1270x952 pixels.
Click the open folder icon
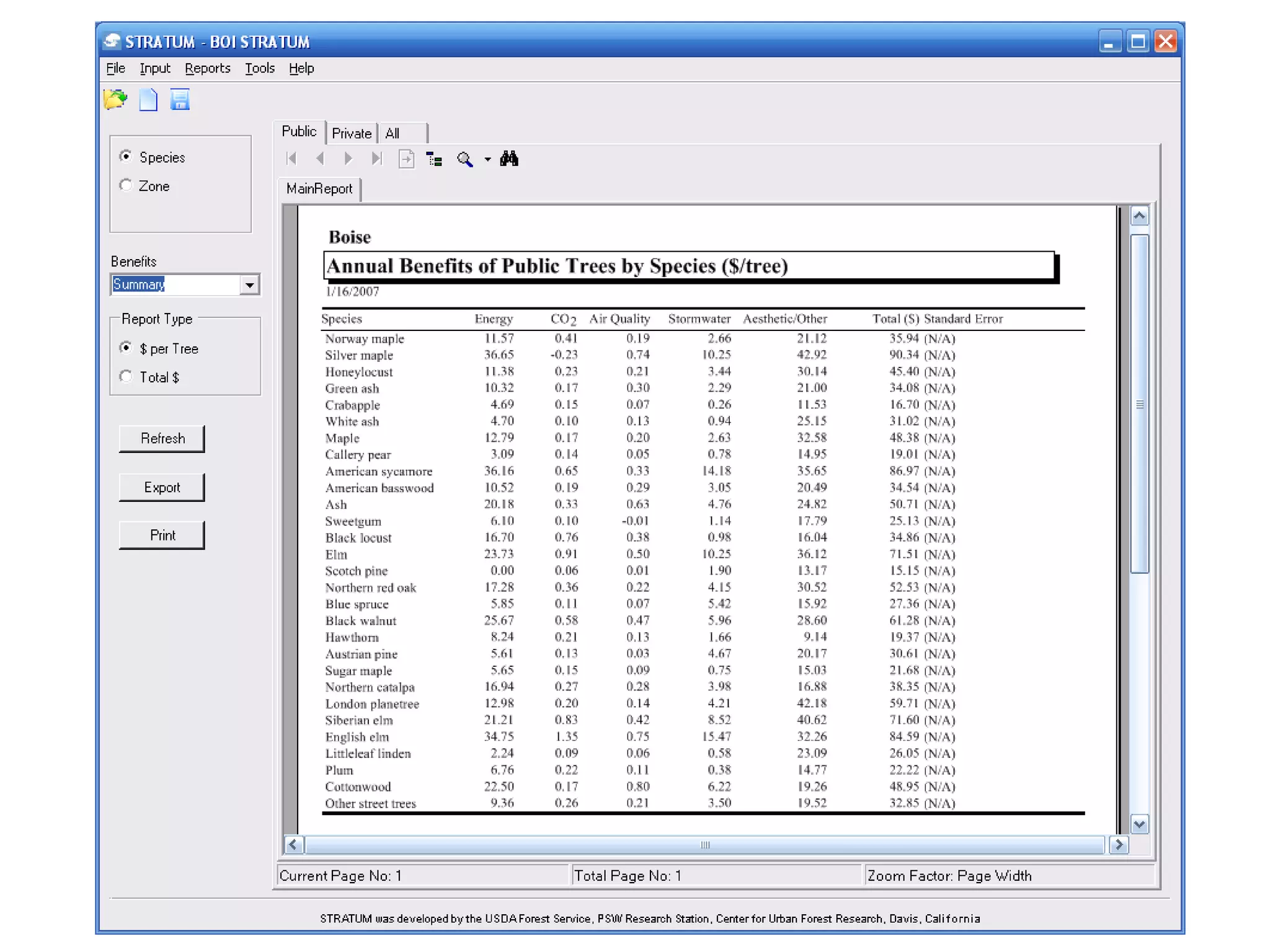[x=115, y=99]
